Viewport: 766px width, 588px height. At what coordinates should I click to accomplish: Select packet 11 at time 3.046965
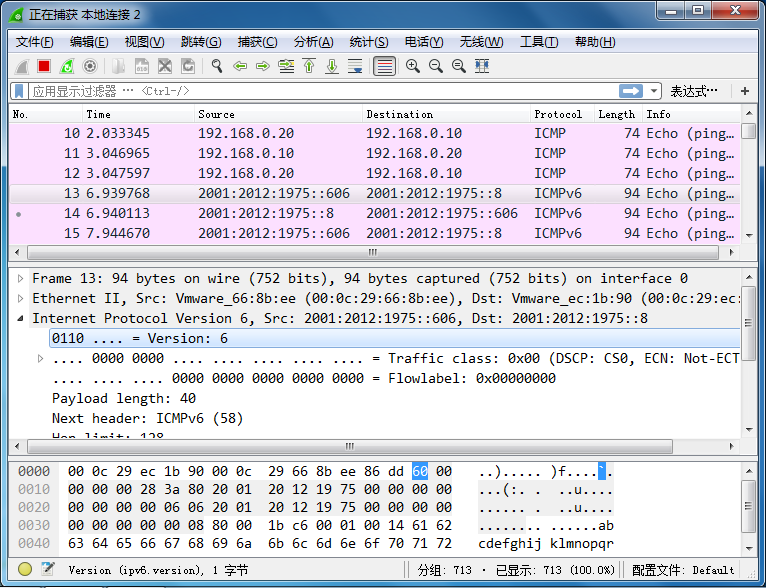click(374, 153)
